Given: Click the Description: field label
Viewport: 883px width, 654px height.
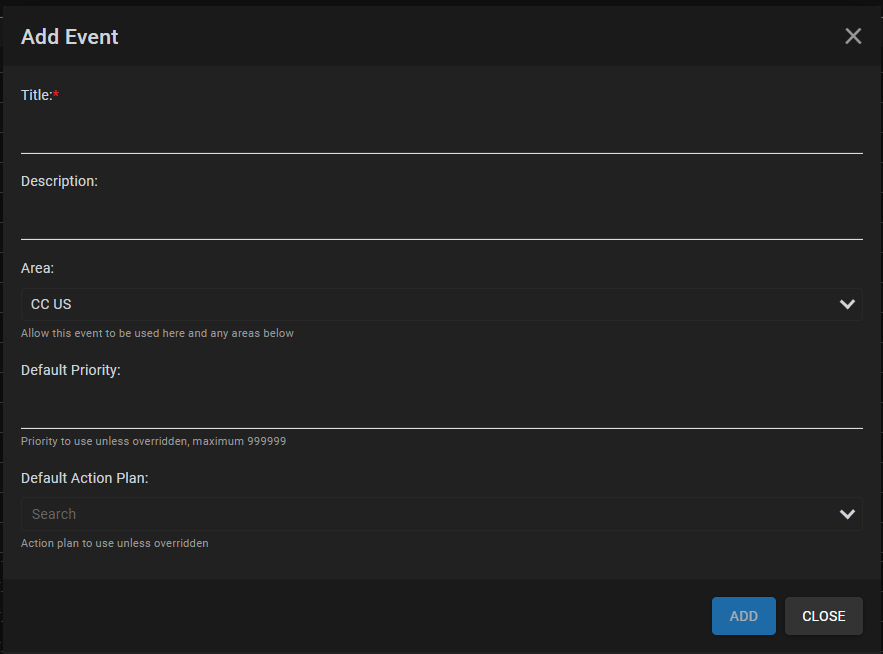Looking at the screenshot, I should tap(59, 181).
